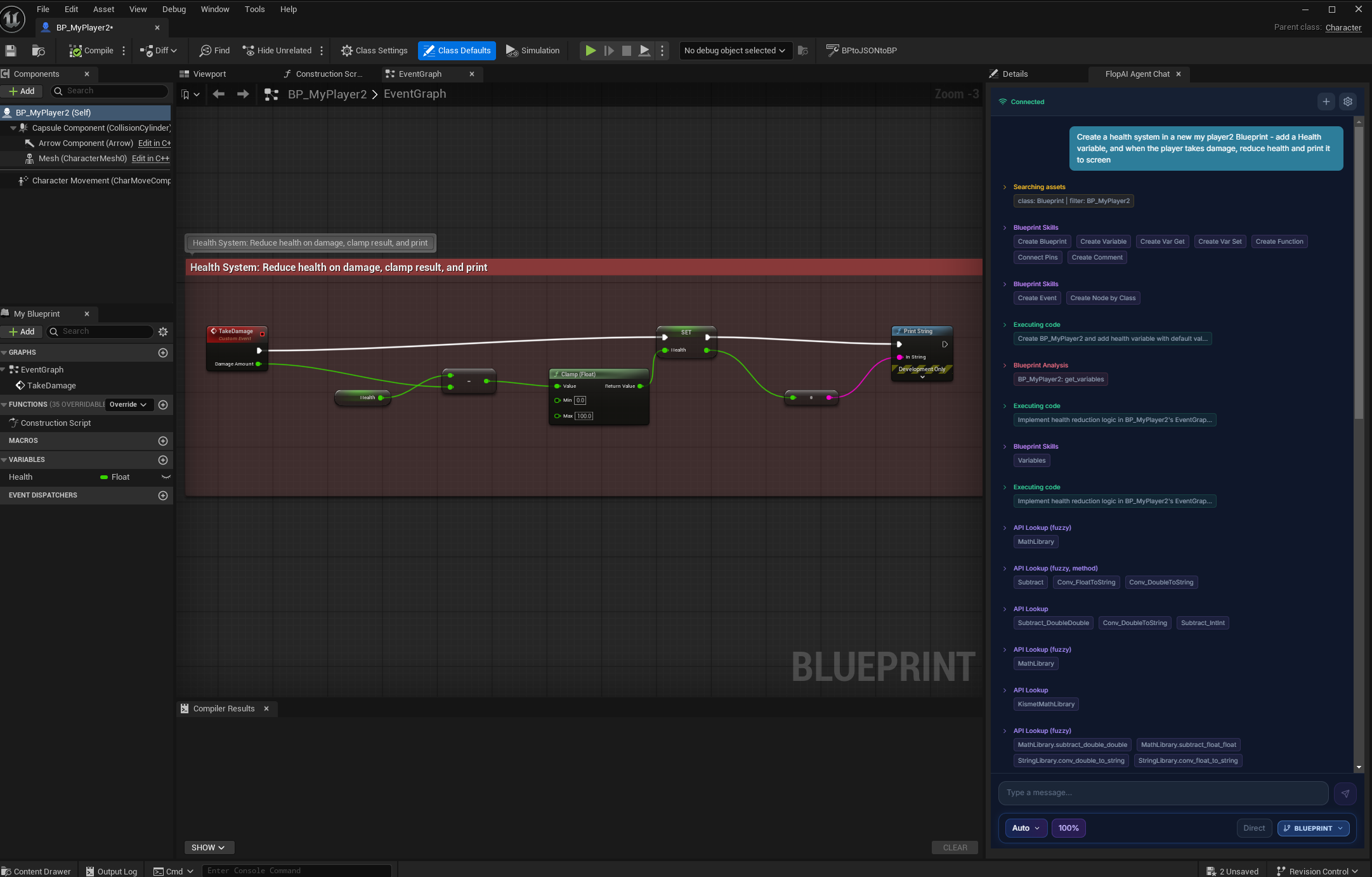Open the Tools menu
The width and height of the screenshot is (1372, 877).
pyautogui.click(x=254, y=9)
